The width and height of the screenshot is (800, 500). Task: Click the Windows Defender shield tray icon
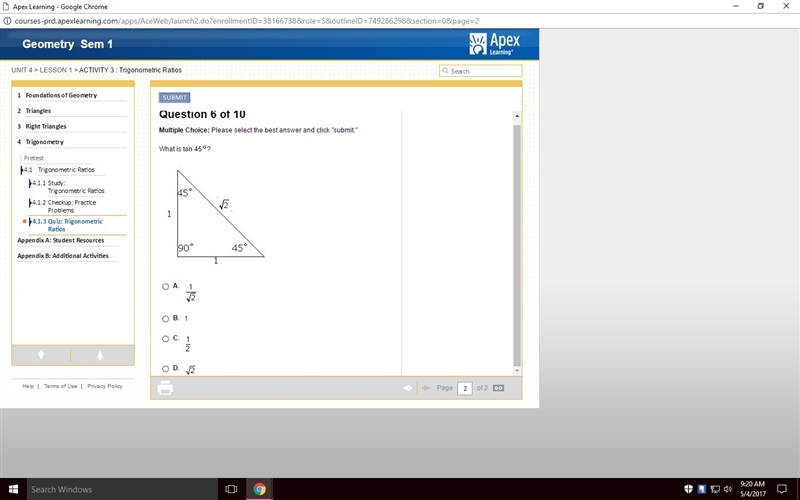tap(688, 489)
